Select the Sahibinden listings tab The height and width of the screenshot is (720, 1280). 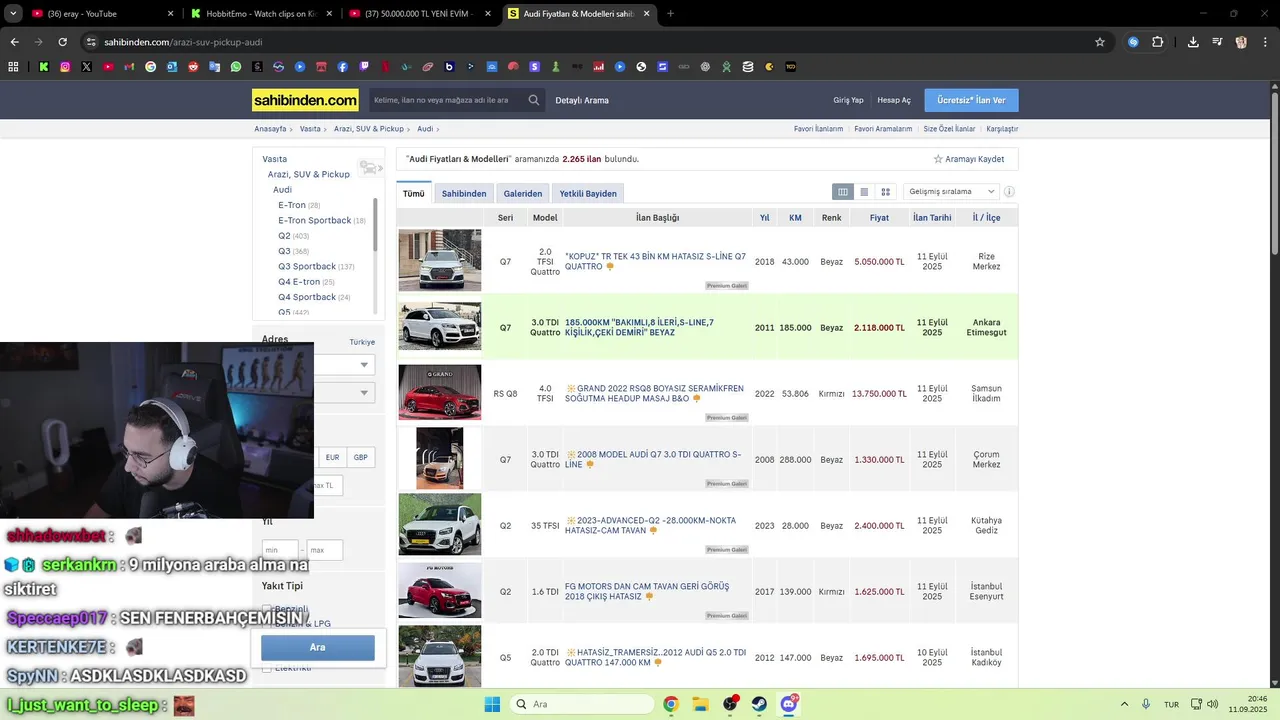point(464,193)
